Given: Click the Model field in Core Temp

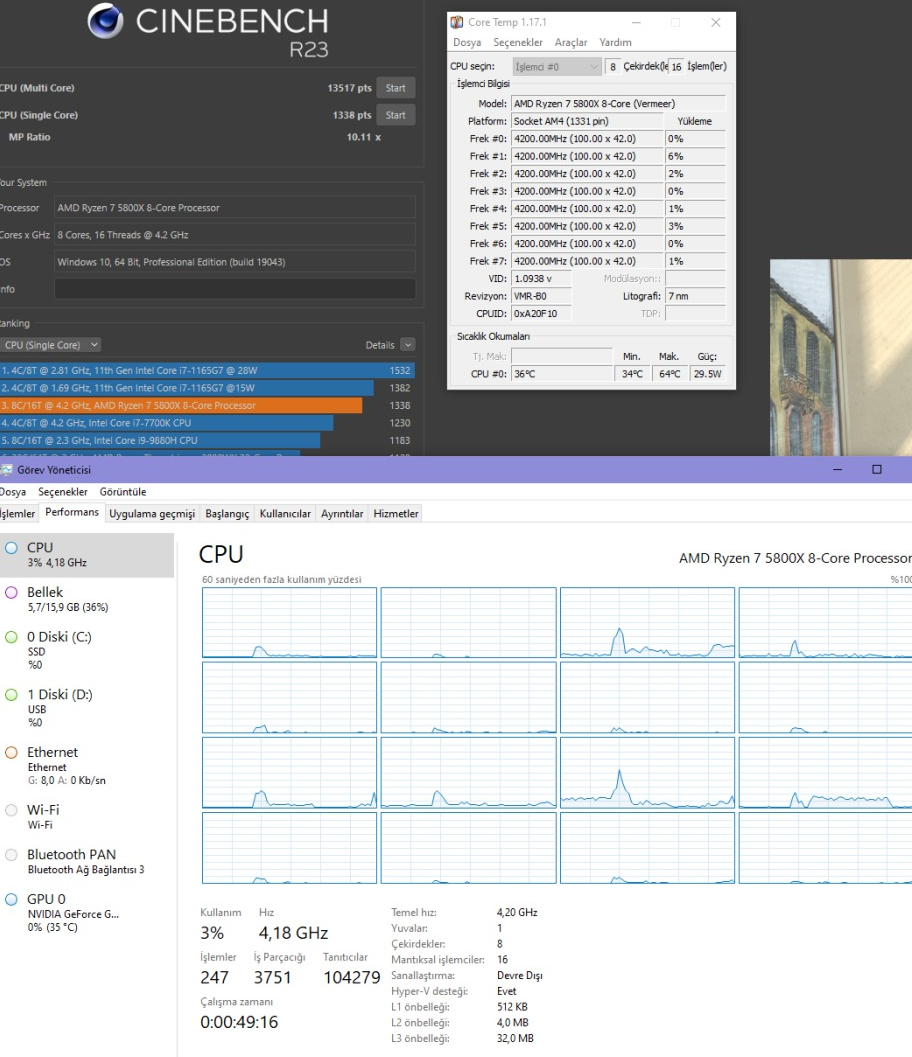Looking at the screenshot, I should [x=619, y=104].
